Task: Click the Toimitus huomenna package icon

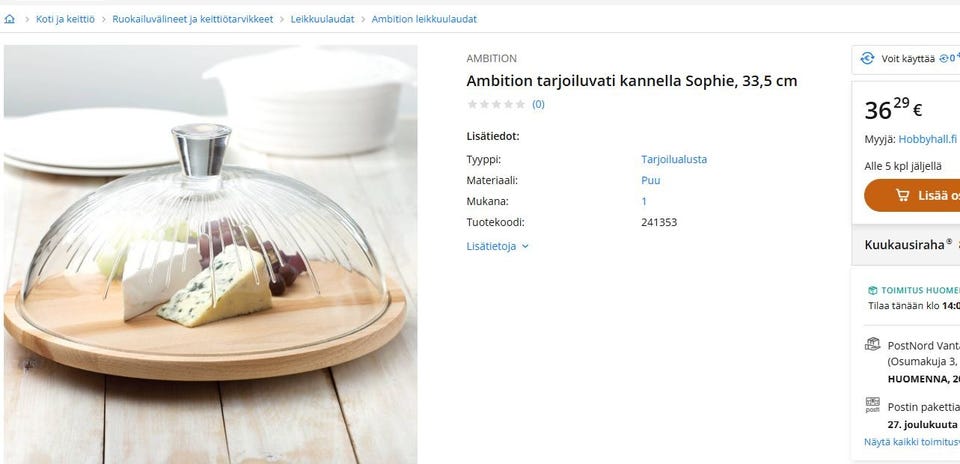Action: [x=872, y=290]
